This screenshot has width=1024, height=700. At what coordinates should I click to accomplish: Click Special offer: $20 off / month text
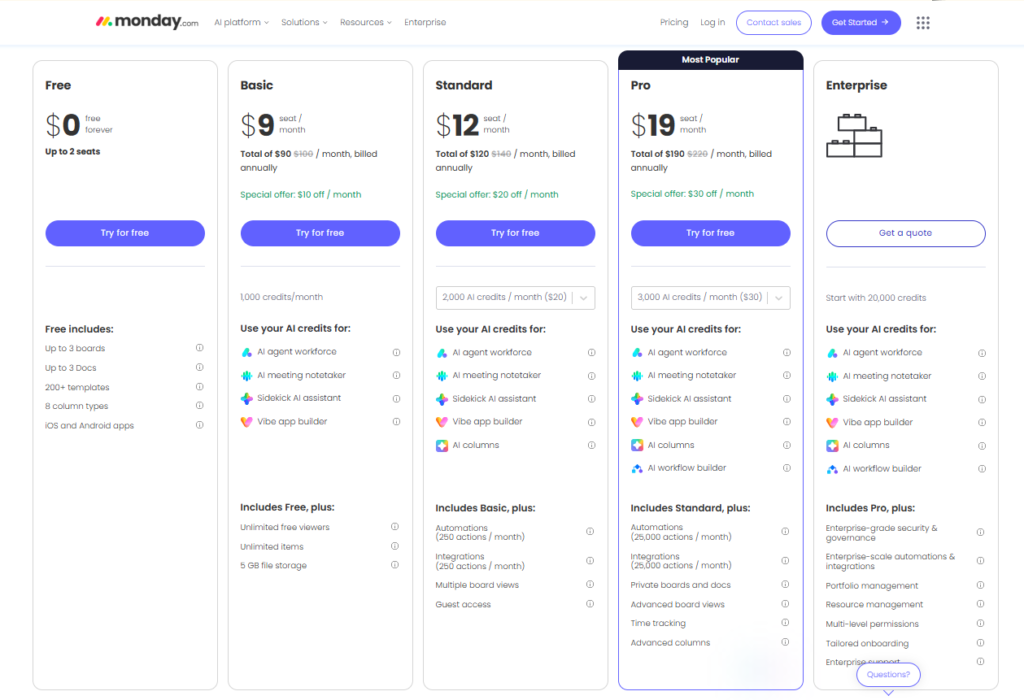tap(496, 195)
